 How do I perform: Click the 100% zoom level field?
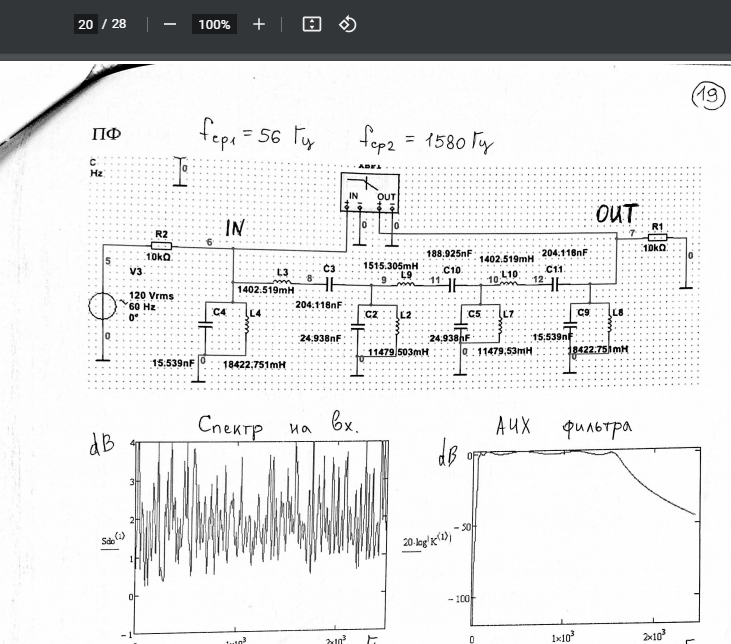(214, 24)
